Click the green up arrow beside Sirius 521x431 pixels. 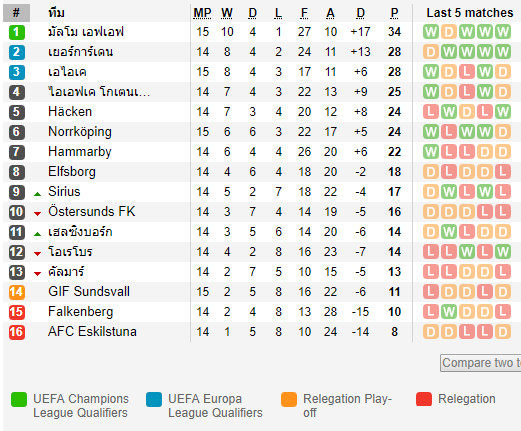(x=37, y=194)
